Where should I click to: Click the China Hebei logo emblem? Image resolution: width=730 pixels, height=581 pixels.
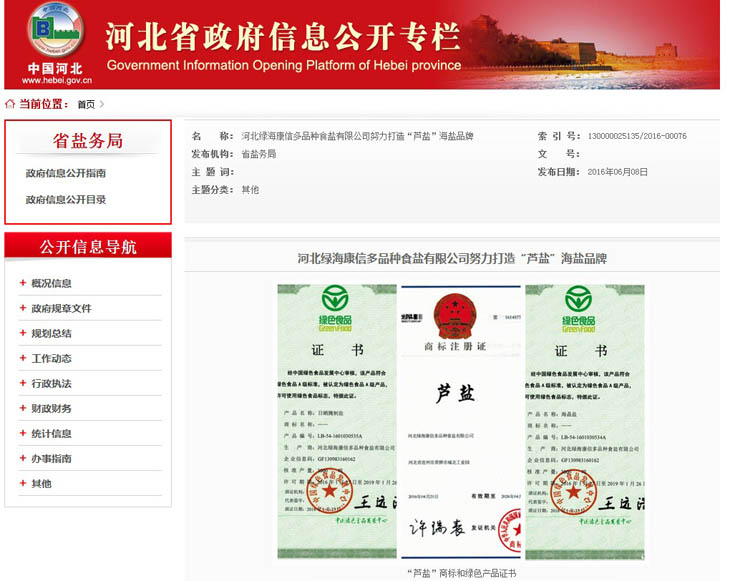coord(55,29)
